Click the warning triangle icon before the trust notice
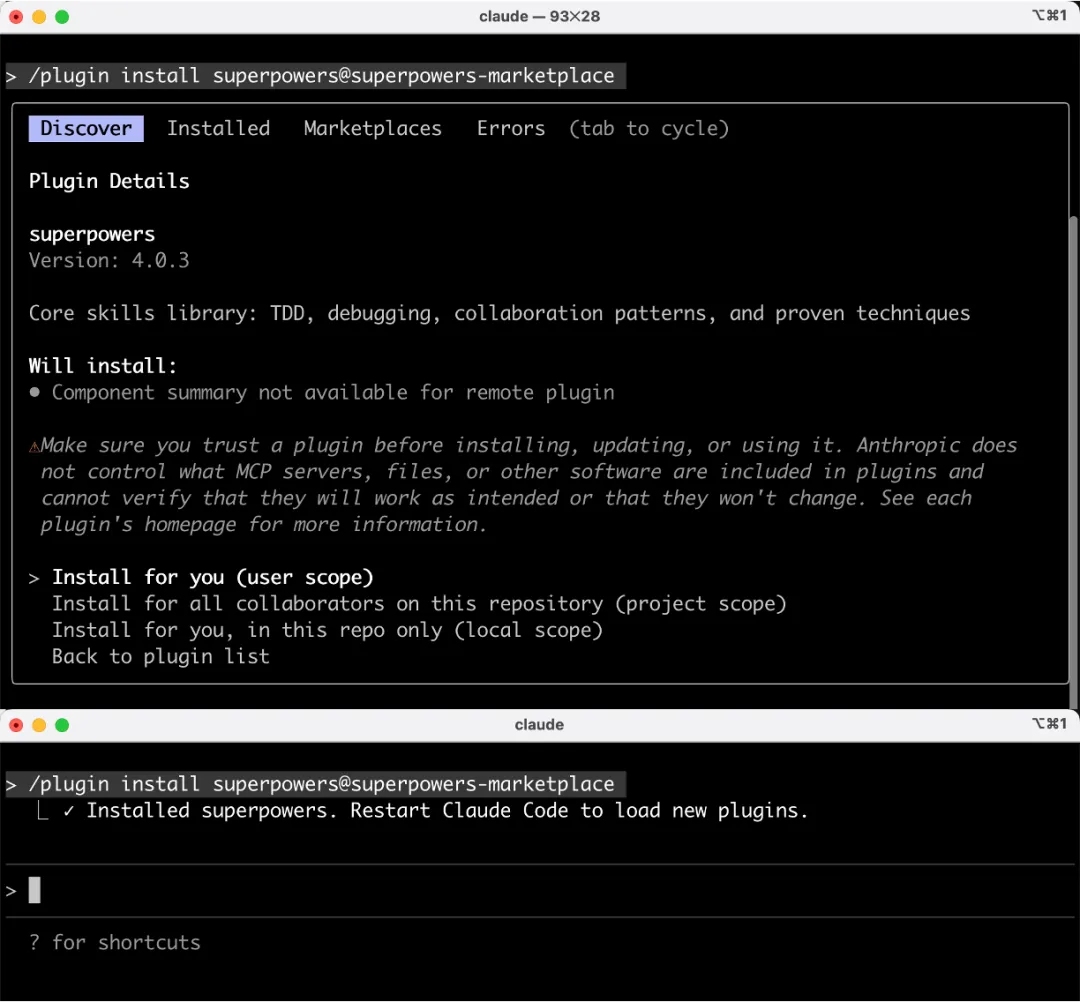 (x=35, y=447)
